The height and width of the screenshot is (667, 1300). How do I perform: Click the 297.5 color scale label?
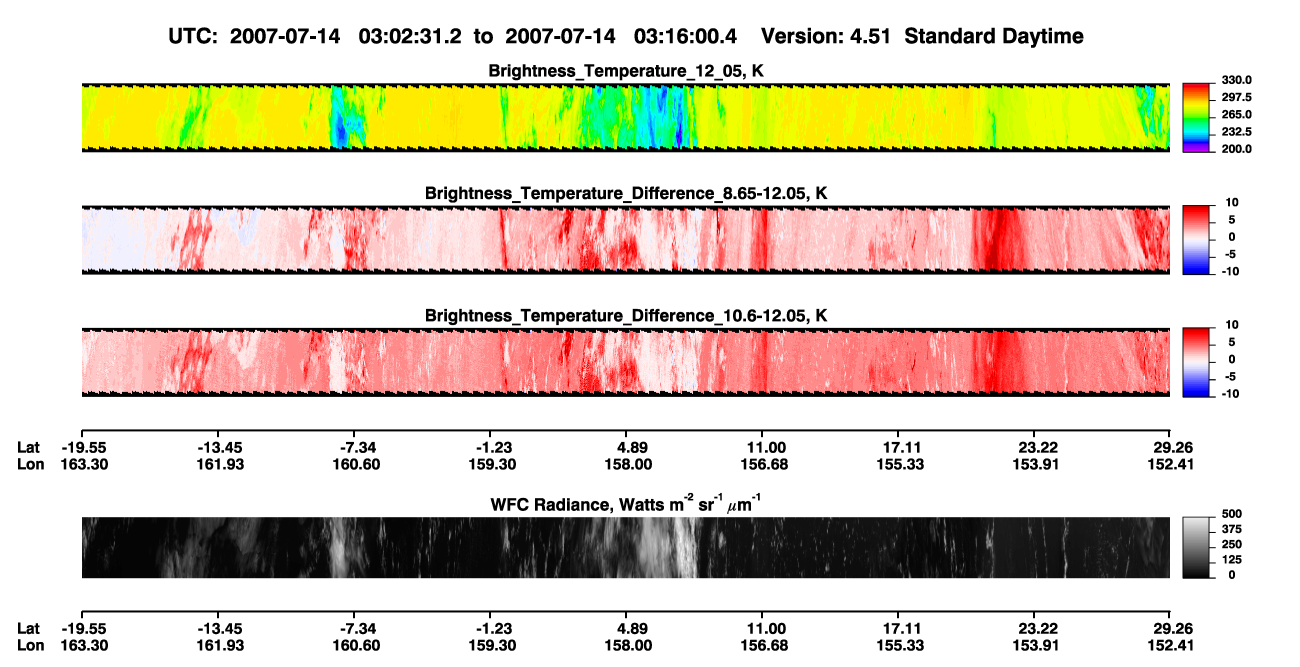click(x=1238, y=98)
